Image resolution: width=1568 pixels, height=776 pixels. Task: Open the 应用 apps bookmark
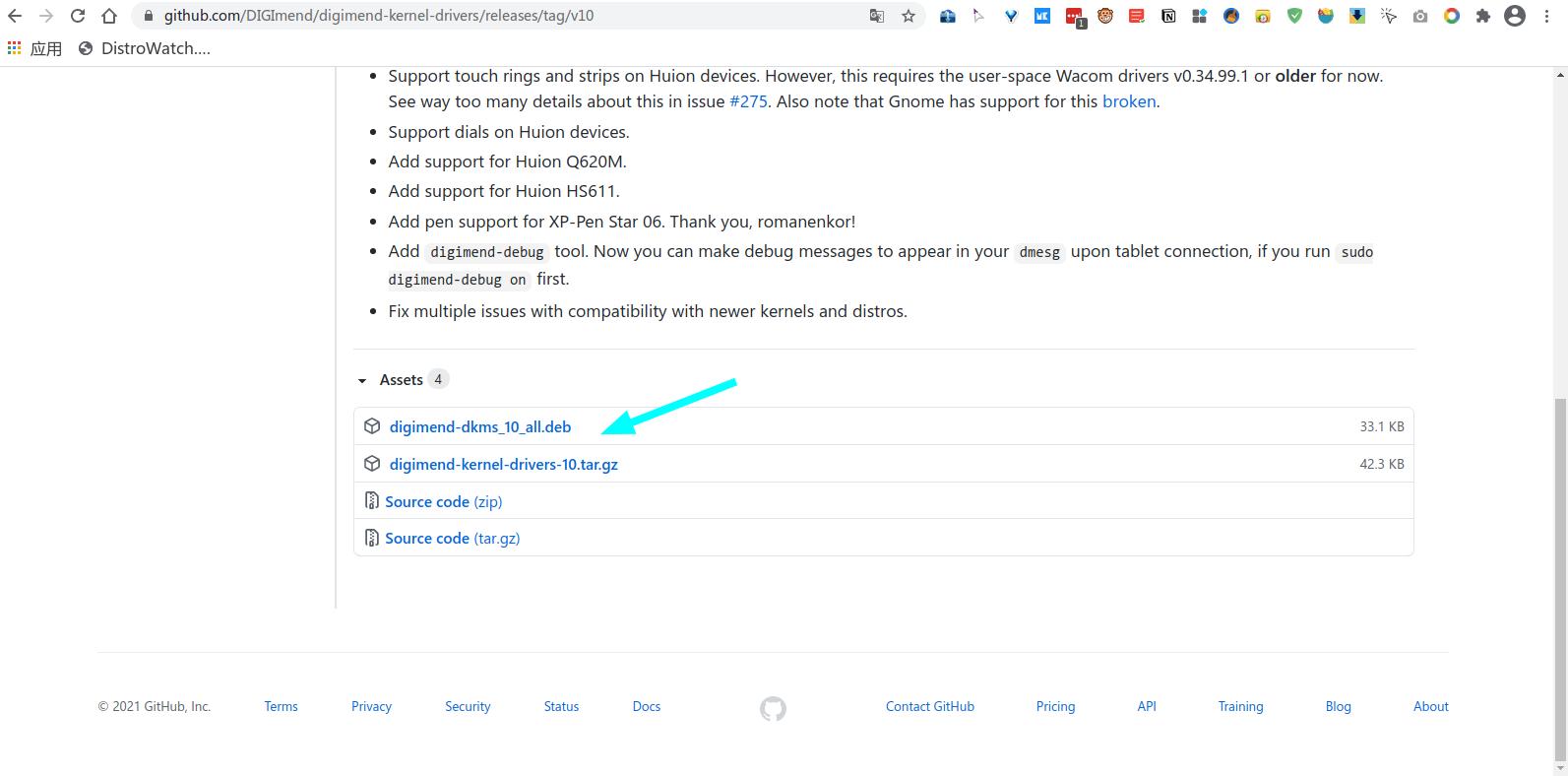coord(35,48)
